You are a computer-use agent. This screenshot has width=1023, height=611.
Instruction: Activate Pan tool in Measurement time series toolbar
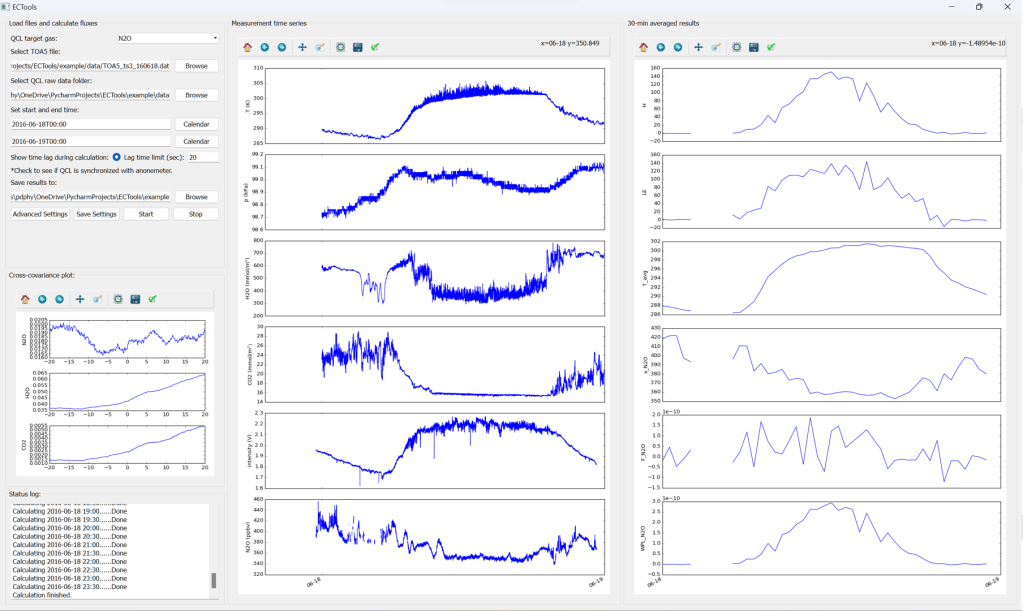point(302,47)
